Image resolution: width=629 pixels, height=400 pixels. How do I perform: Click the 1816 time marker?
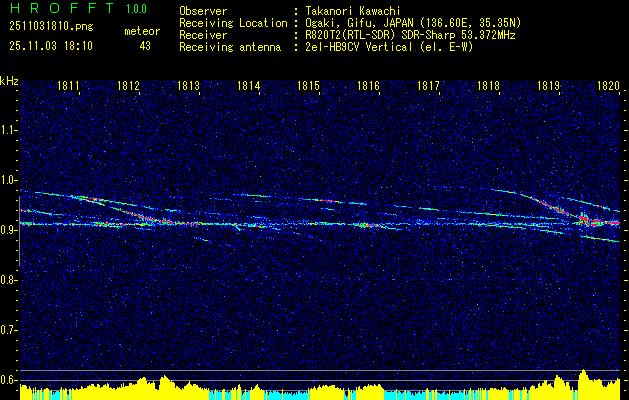(368, 85)
